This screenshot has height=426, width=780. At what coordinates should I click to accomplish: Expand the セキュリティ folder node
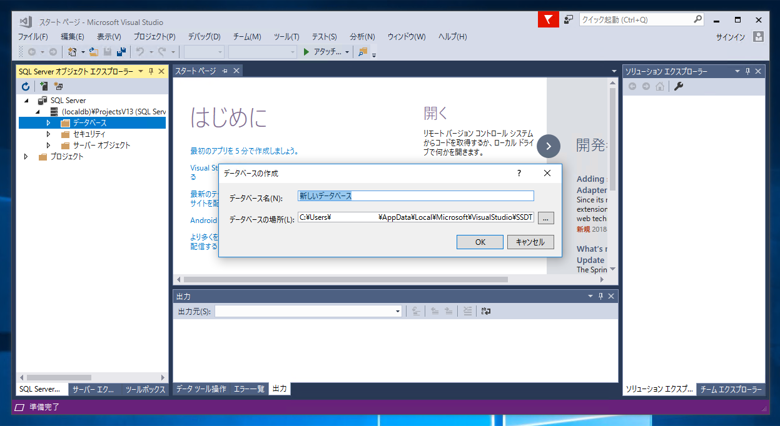click(48, 134)
